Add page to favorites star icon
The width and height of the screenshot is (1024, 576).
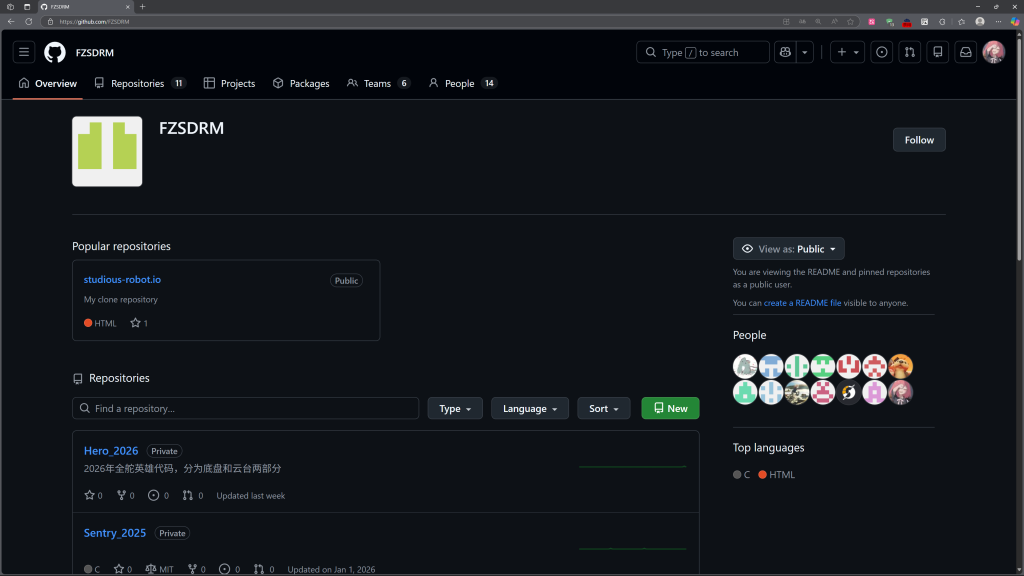850,22
